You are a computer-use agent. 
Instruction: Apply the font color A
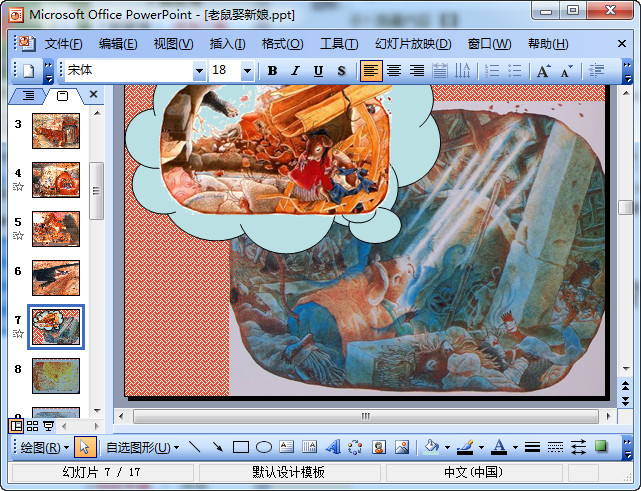tap(499, 447)
